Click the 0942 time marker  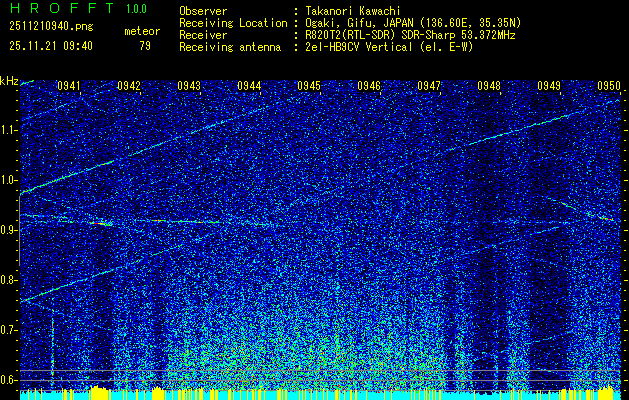pyautogui.click(x=129, y=86)
